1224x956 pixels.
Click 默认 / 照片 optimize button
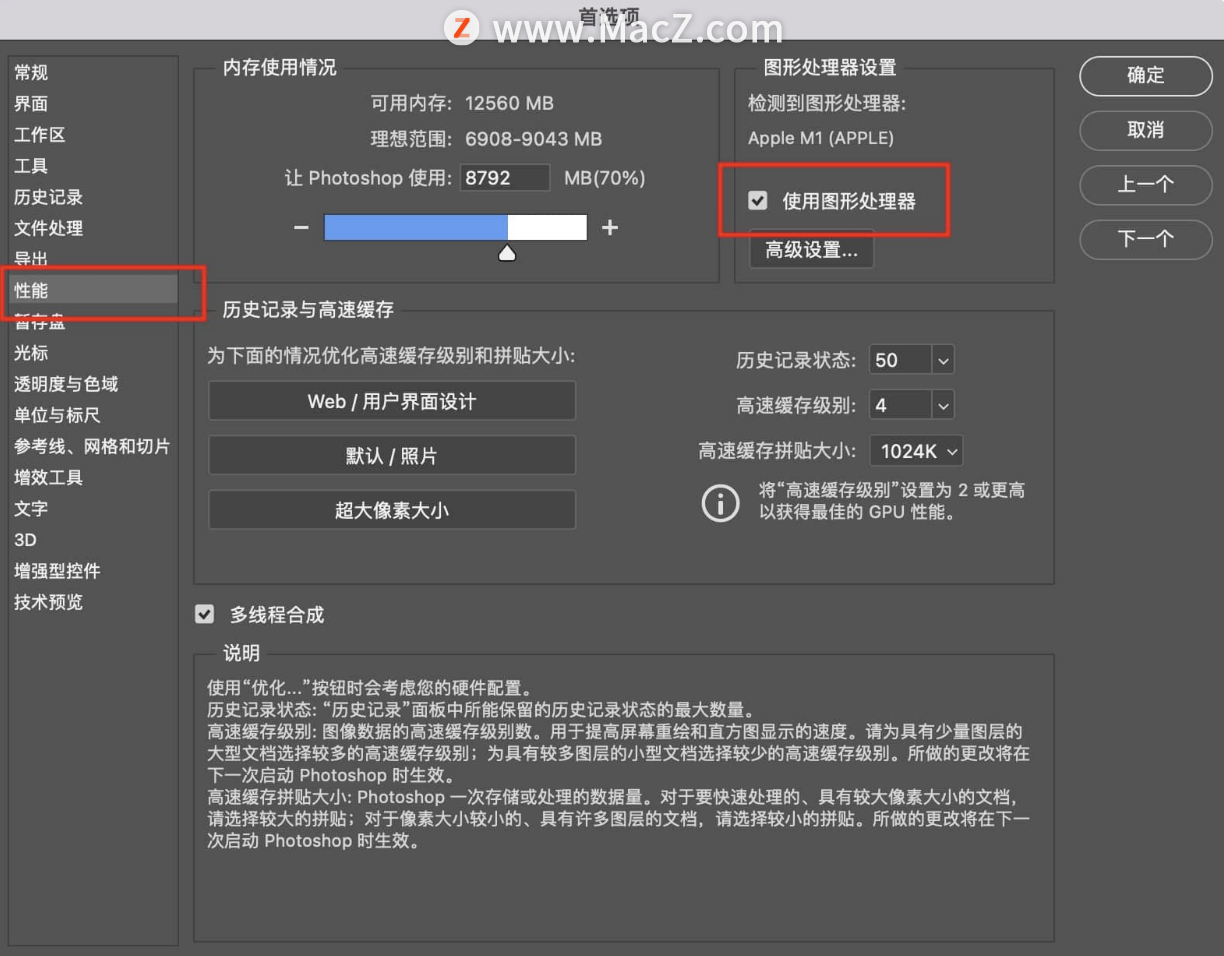pos(392,456)
